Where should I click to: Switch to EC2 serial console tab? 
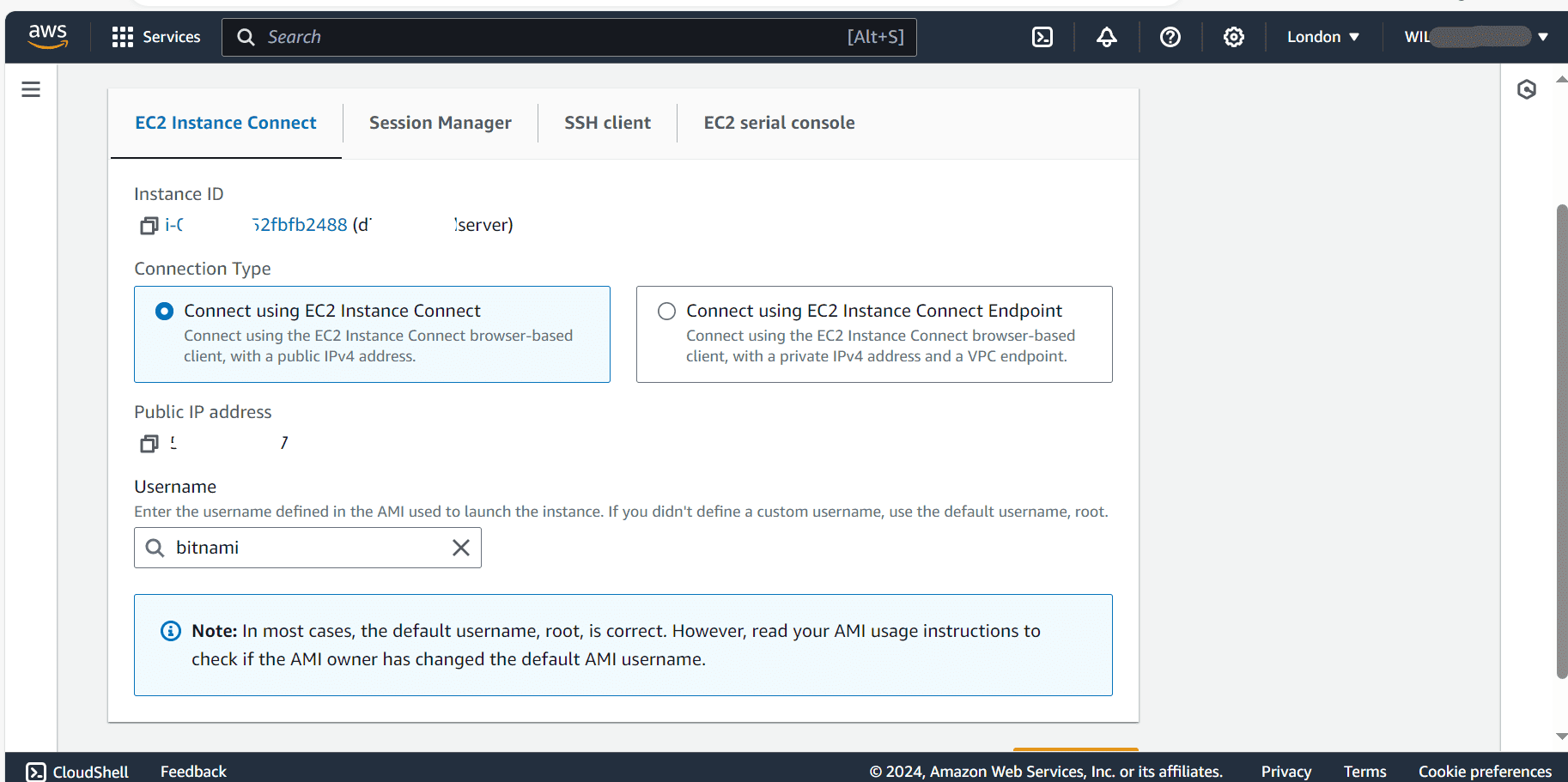click(780, 123)
